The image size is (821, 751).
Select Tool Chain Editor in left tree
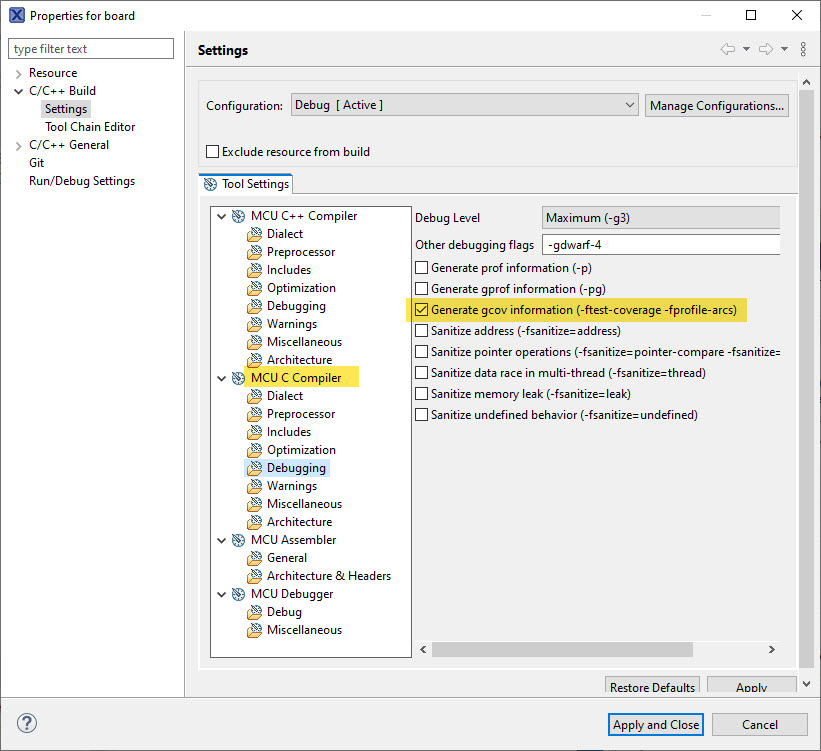[x=90, y=127]
